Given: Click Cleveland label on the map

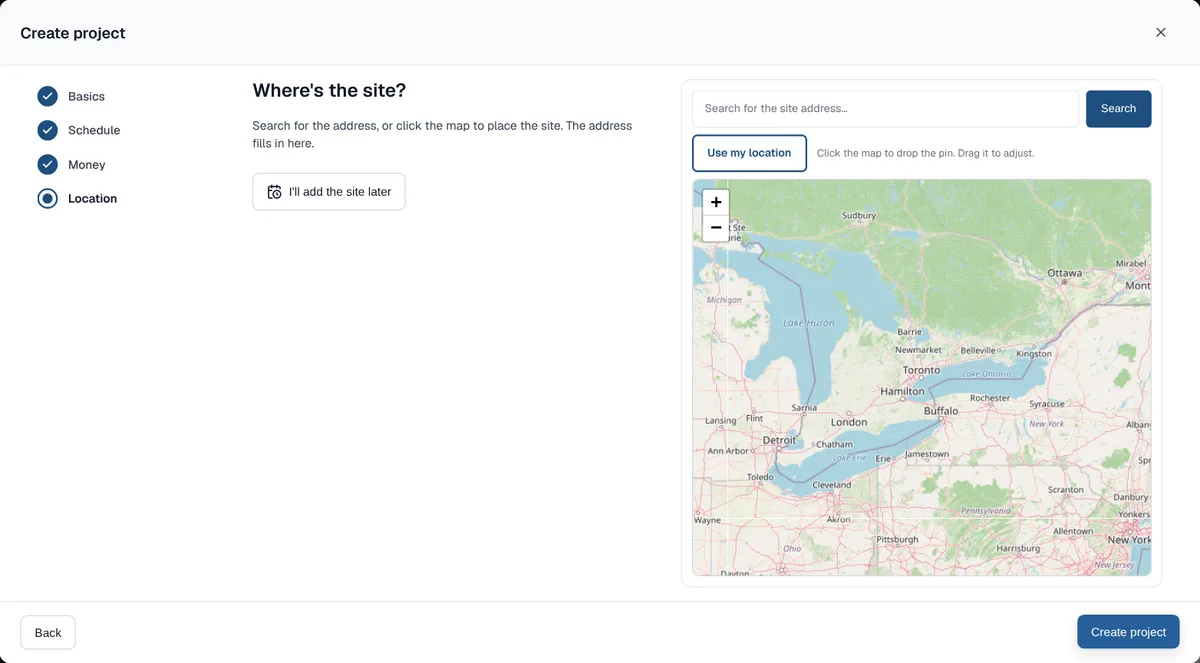Looking at the screenshot, I should point(831,485).
